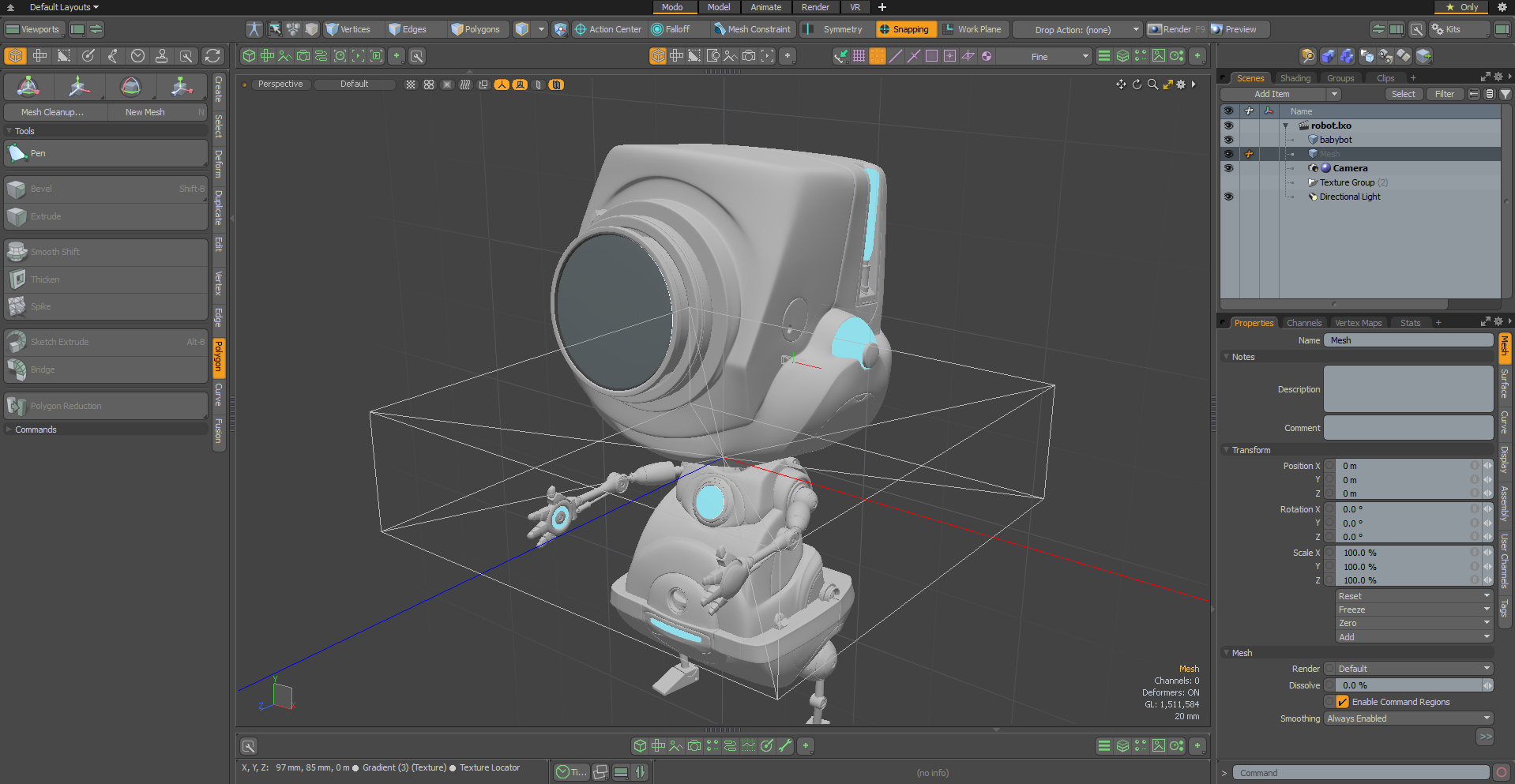This screenshot has height=784, width=1515.
Task: Uncheck Enable Command Regions checkbox
Action: [x=1342, y=702]
